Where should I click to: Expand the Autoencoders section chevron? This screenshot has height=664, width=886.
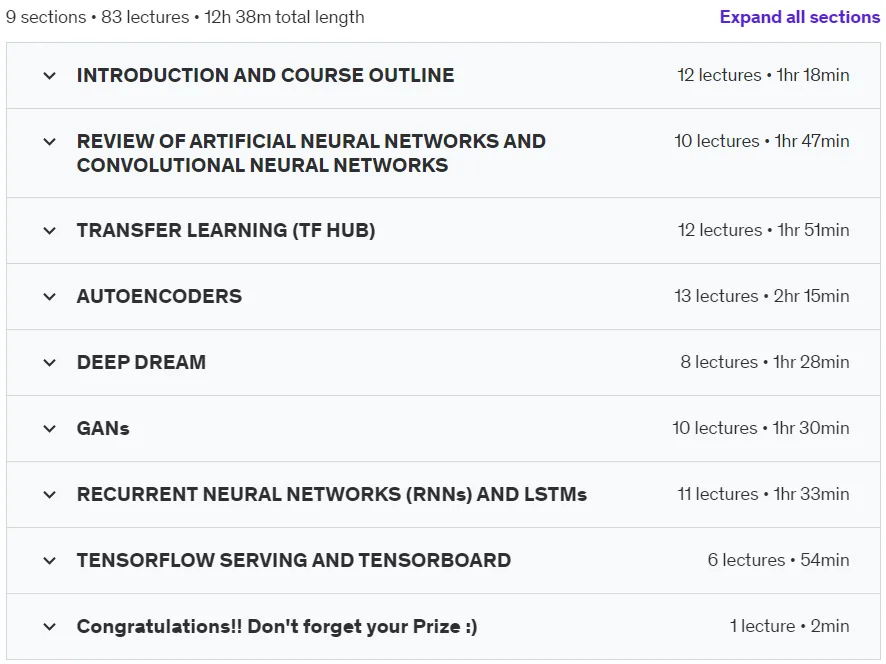pyautogui.click(x=50, y=297)
